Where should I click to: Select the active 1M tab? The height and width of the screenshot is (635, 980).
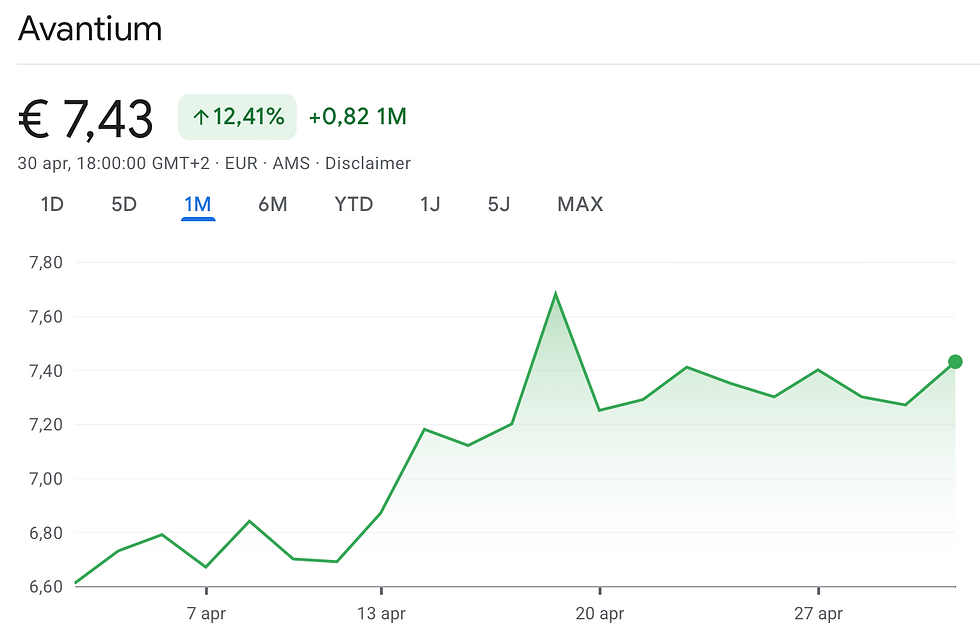coord(198,204)
